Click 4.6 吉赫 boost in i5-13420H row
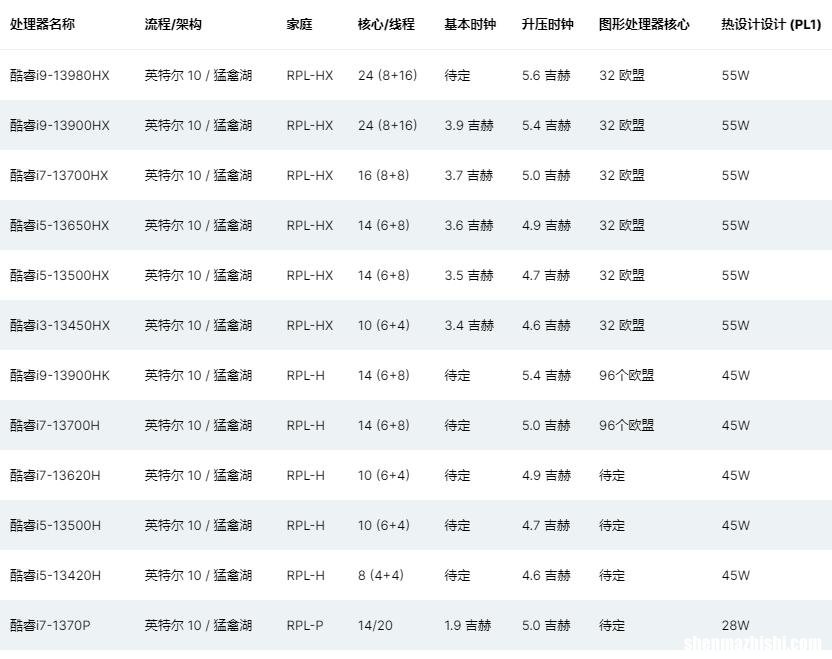 [x=546, y=575]
